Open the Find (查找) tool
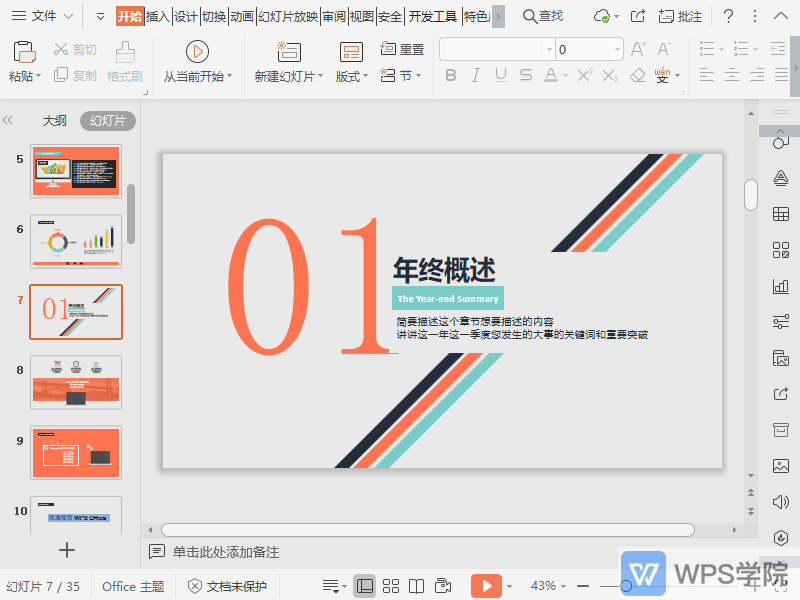 541,16
